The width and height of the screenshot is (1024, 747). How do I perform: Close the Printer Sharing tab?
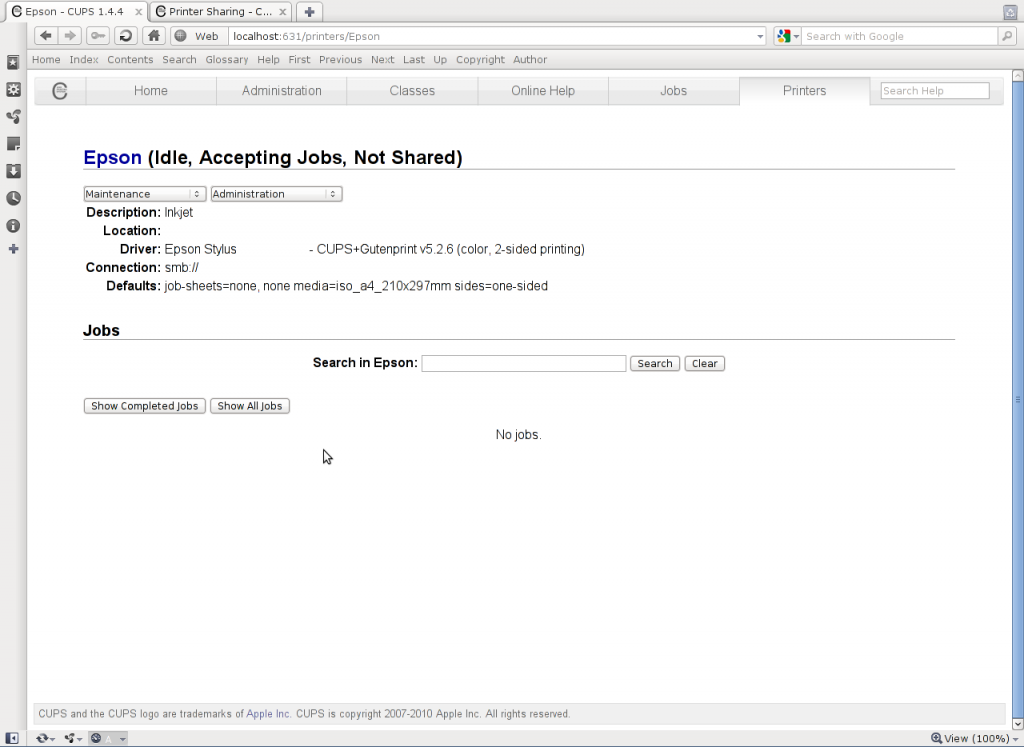coord(282,12)
